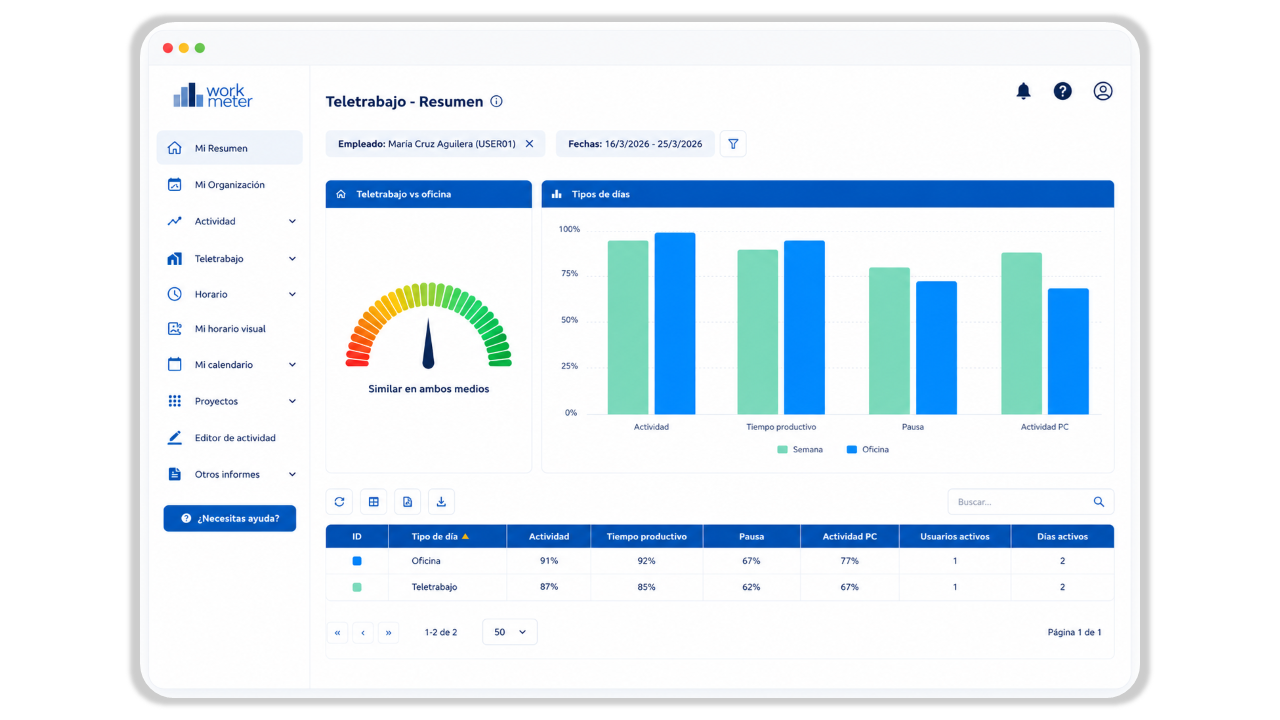Export the table with the document icon
This screenshot has width=1280, height=720.
tap(407, 502)
